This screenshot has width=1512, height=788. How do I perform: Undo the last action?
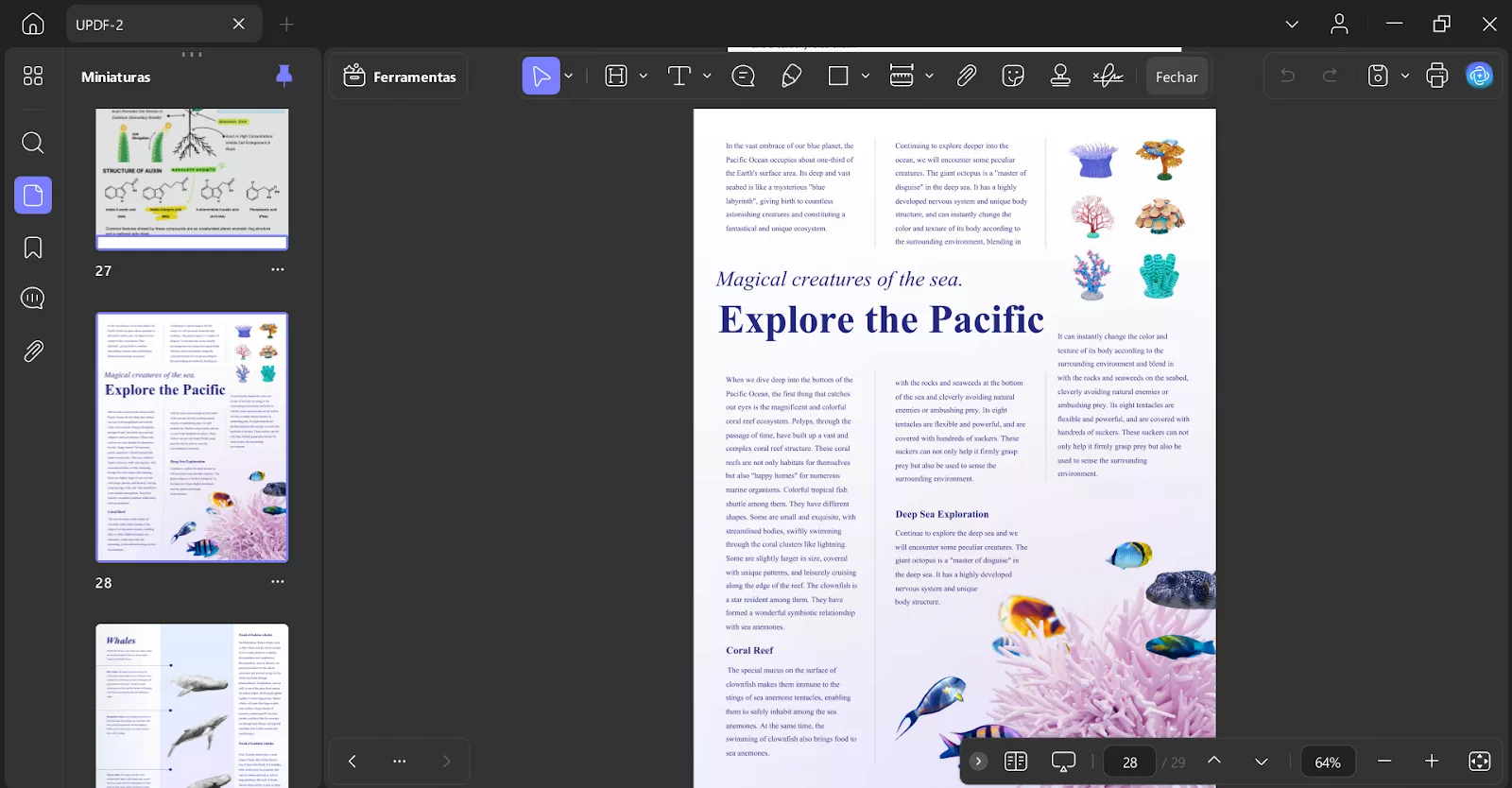(x=1287, y=76)
